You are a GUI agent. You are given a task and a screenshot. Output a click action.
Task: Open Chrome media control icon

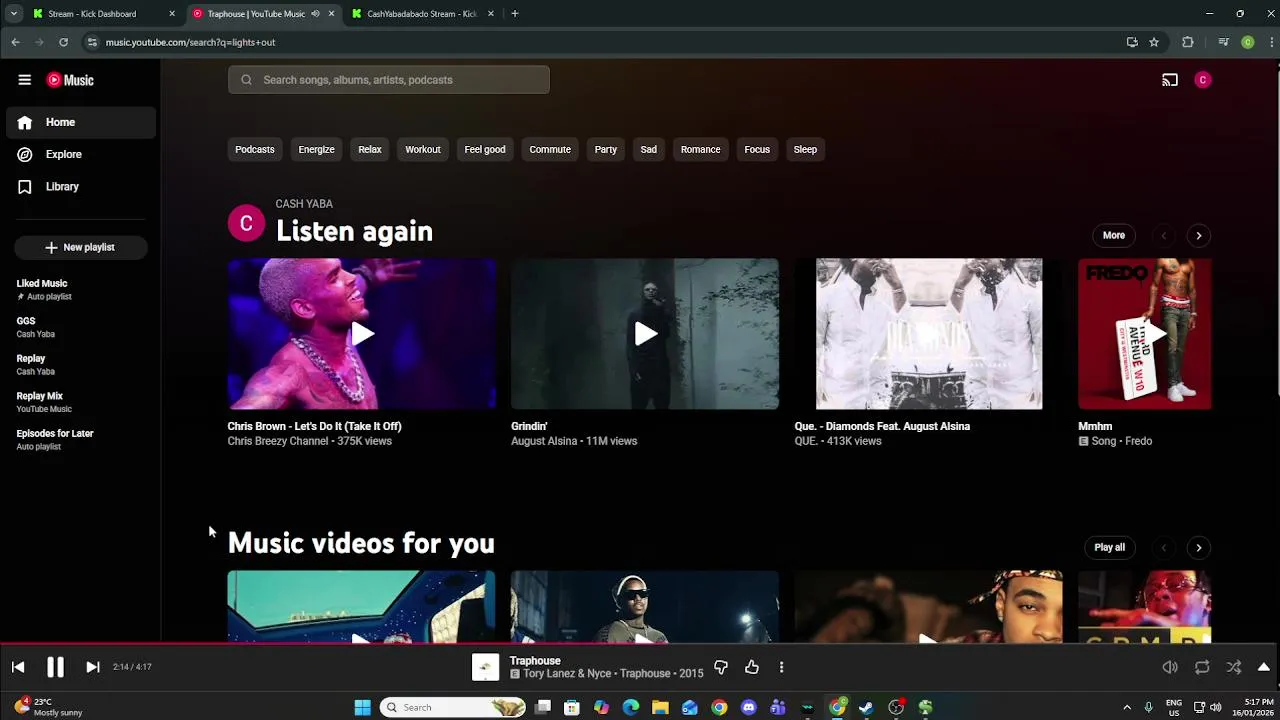pos(1223,42)
